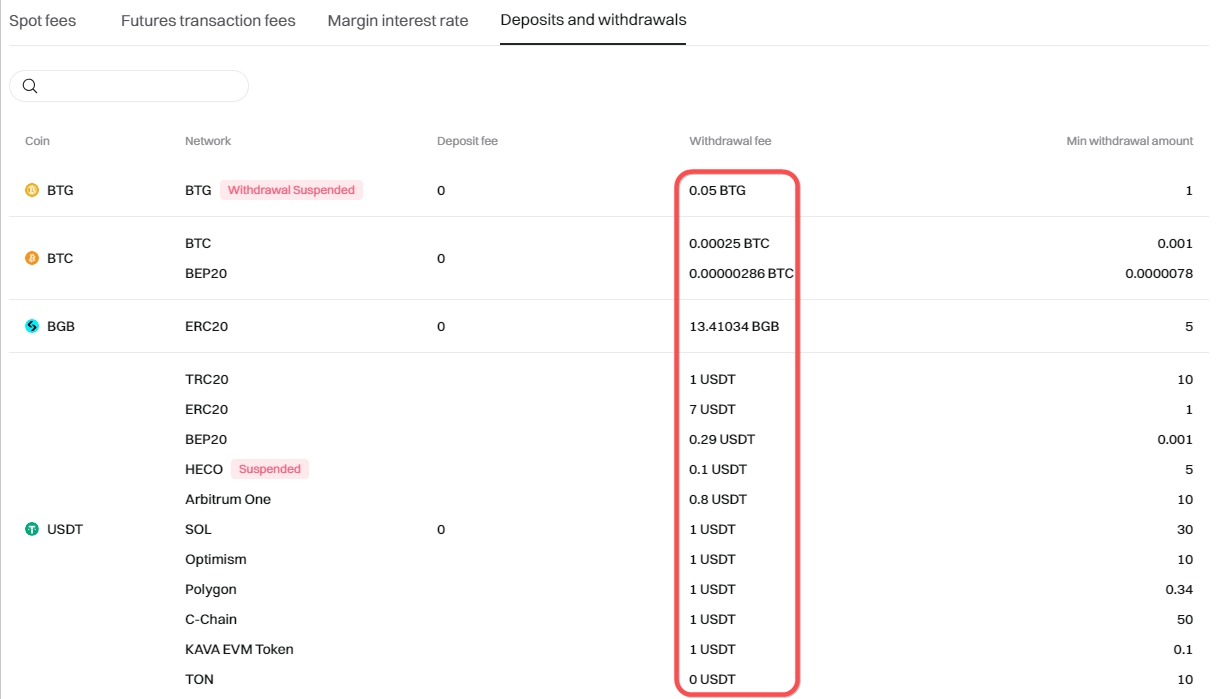Click the C-Chain network row
Screen dimensions: 1218x699
point(211,619)
